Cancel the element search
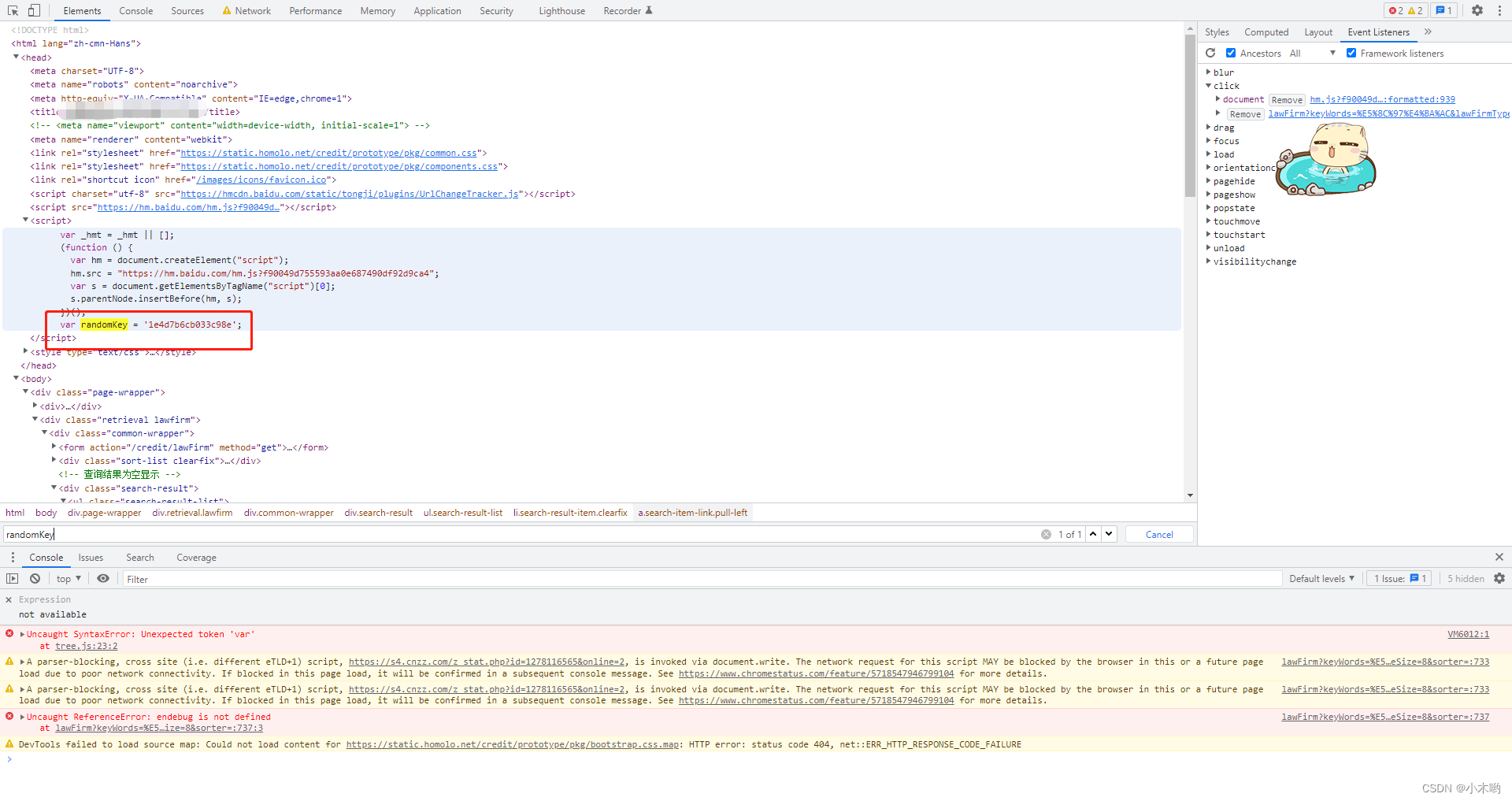The height and width of the screenshot is (801, 1512). pyautogui.click(x=1159, y=534)
